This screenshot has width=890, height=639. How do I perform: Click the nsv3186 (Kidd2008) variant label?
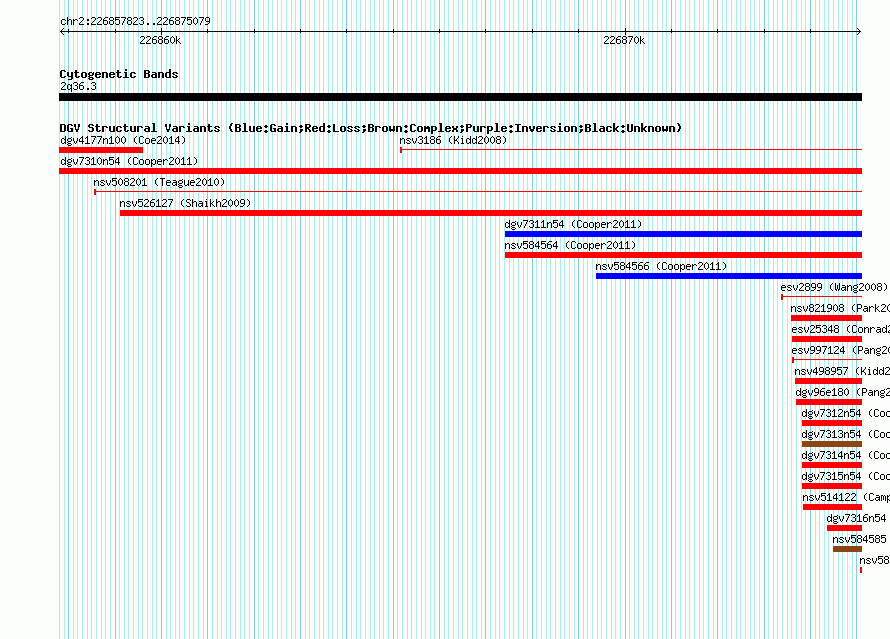click(x=453, y=140)
